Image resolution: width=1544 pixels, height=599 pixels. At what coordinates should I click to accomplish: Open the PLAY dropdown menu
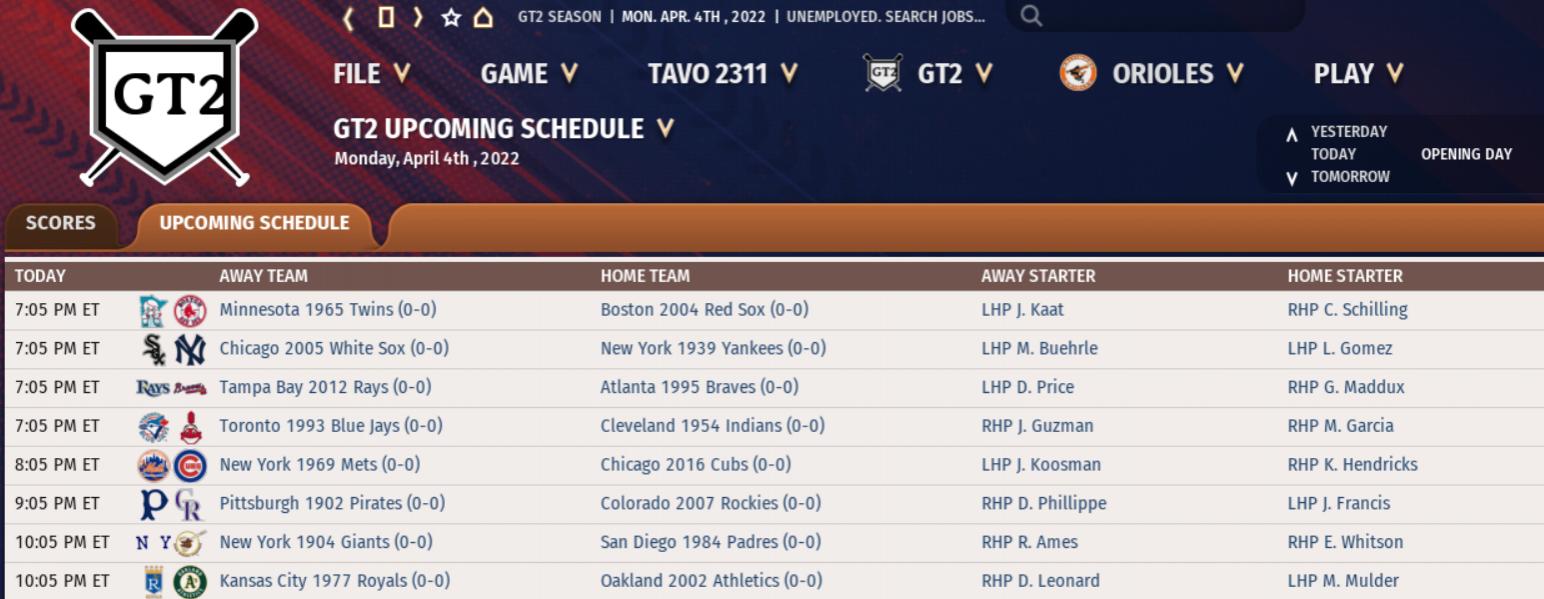(x=1358, y=74)
